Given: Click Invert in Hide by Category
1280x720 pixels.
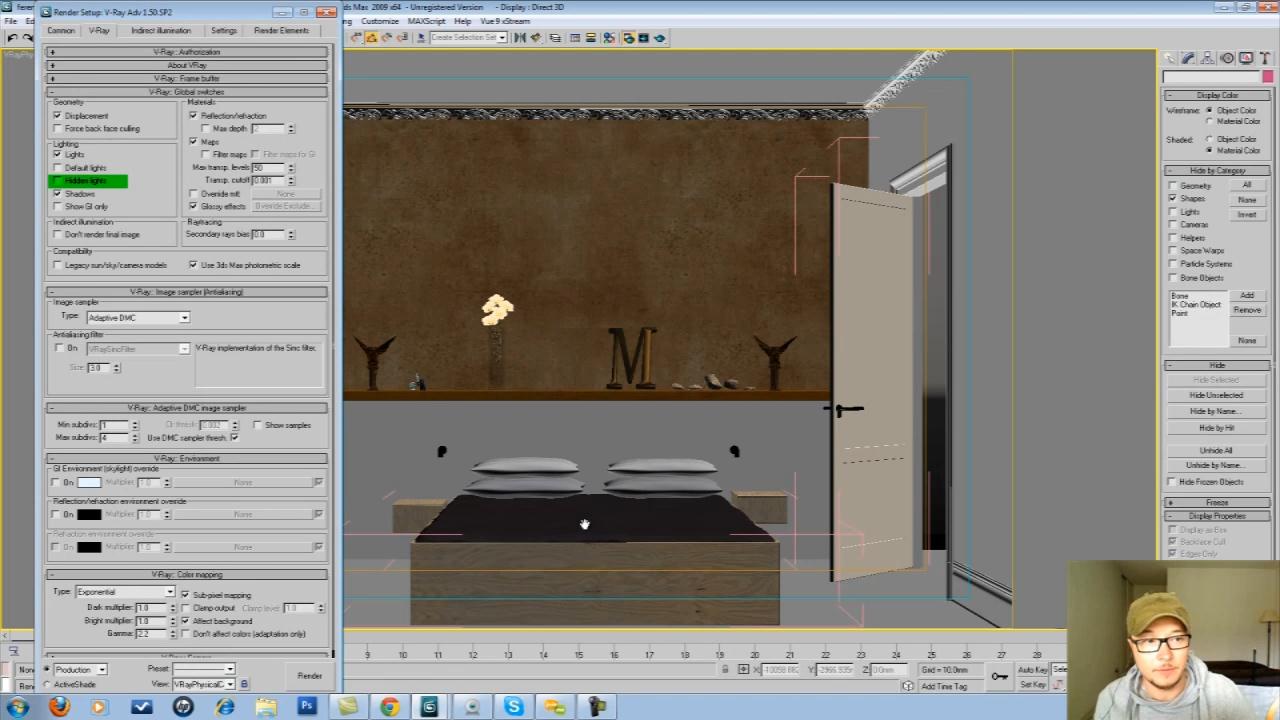Looking at the screenshot, I should coord(1247,214).
